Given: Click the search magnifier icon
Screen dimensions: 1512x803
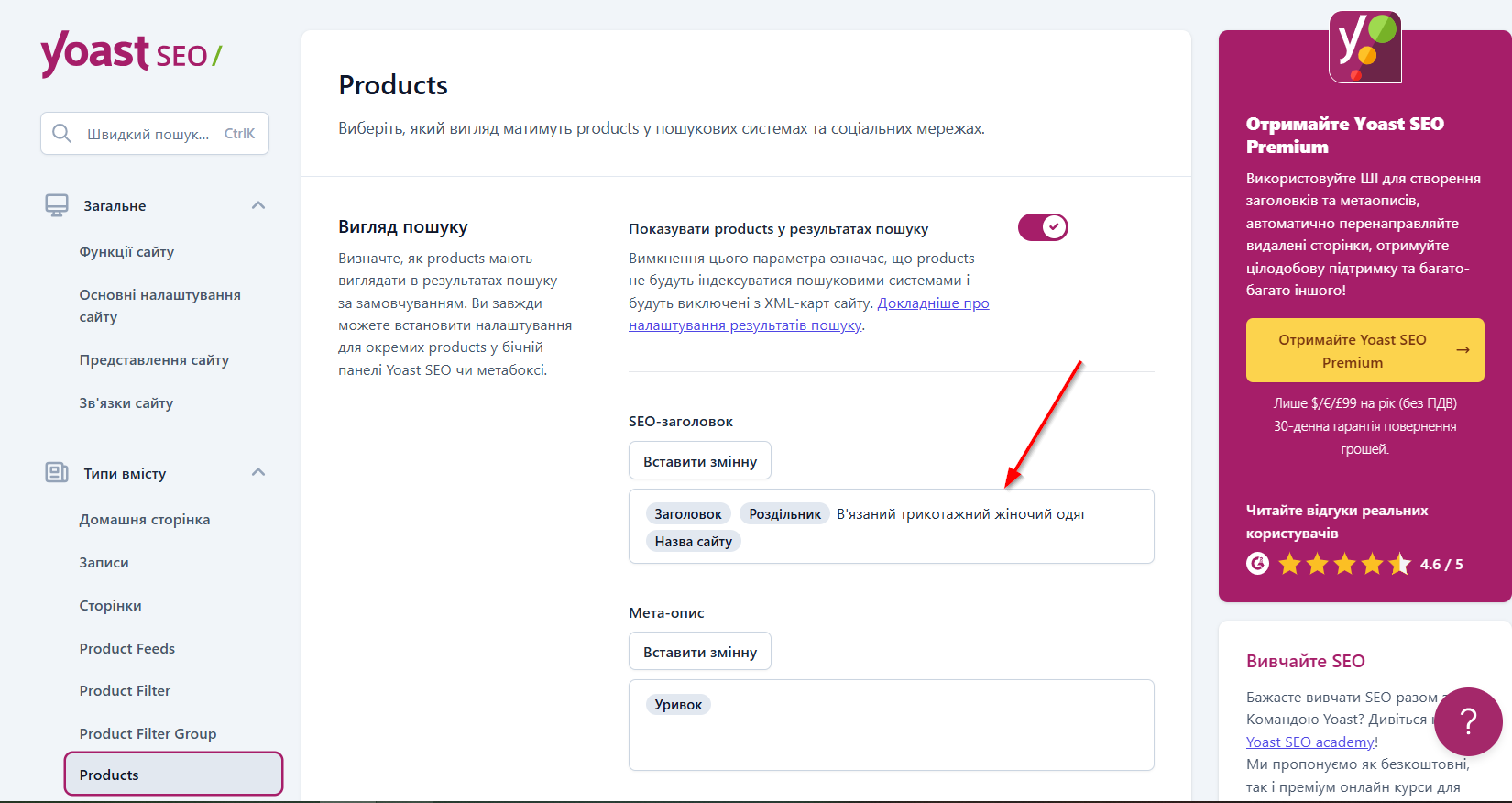Looking at the screenshot, I should coord(61,134).
